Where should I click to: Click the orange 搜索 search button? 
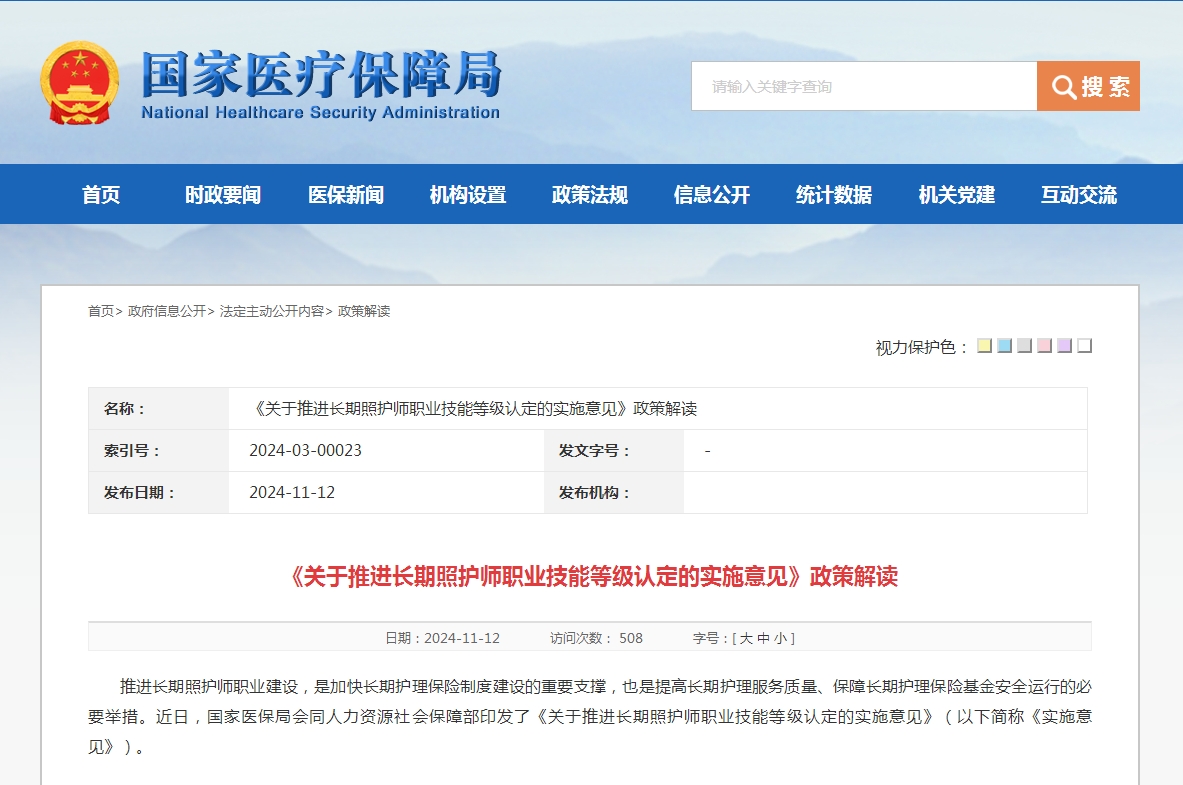[x=1088, y=86]
